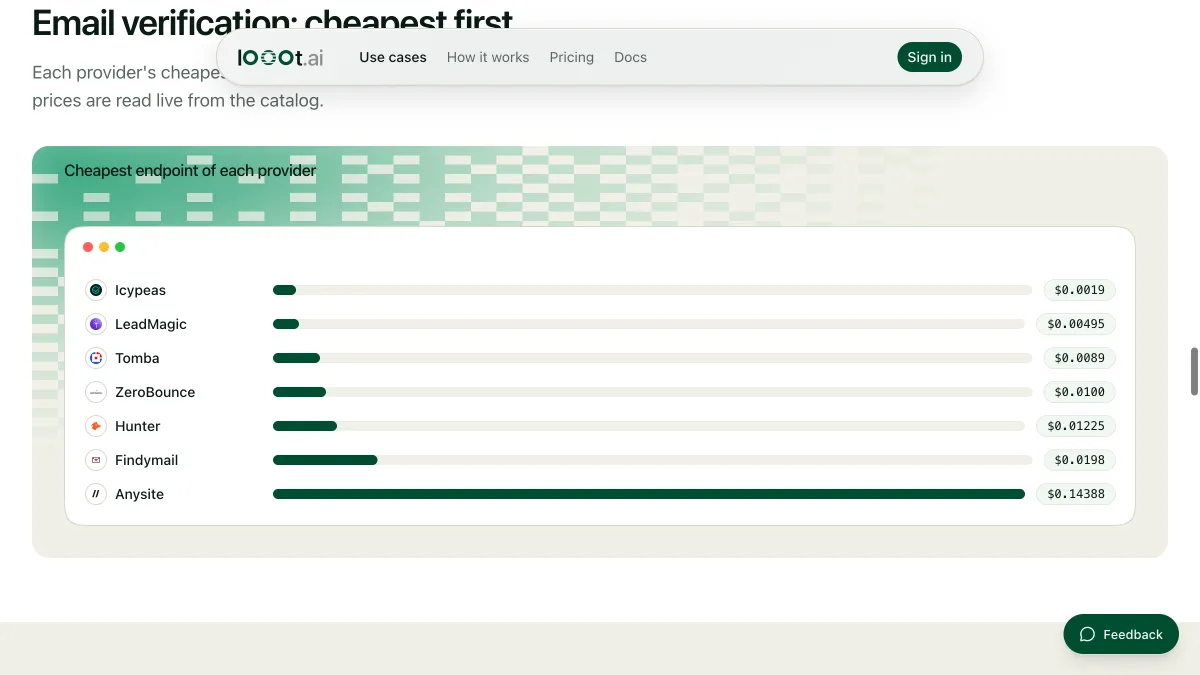Open the Feedback button
Screen dimensions: 1200x675
tap(1121, 634)
